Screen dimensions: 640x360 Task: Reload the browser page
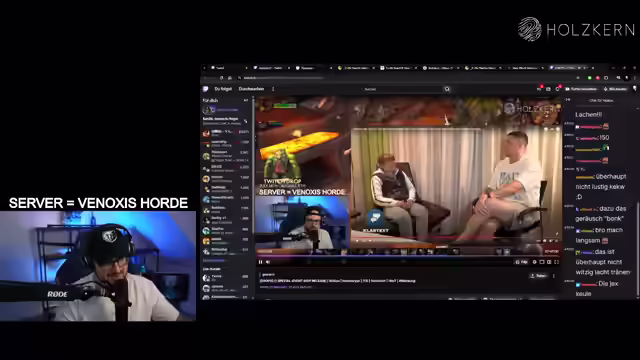click(222, 78)
